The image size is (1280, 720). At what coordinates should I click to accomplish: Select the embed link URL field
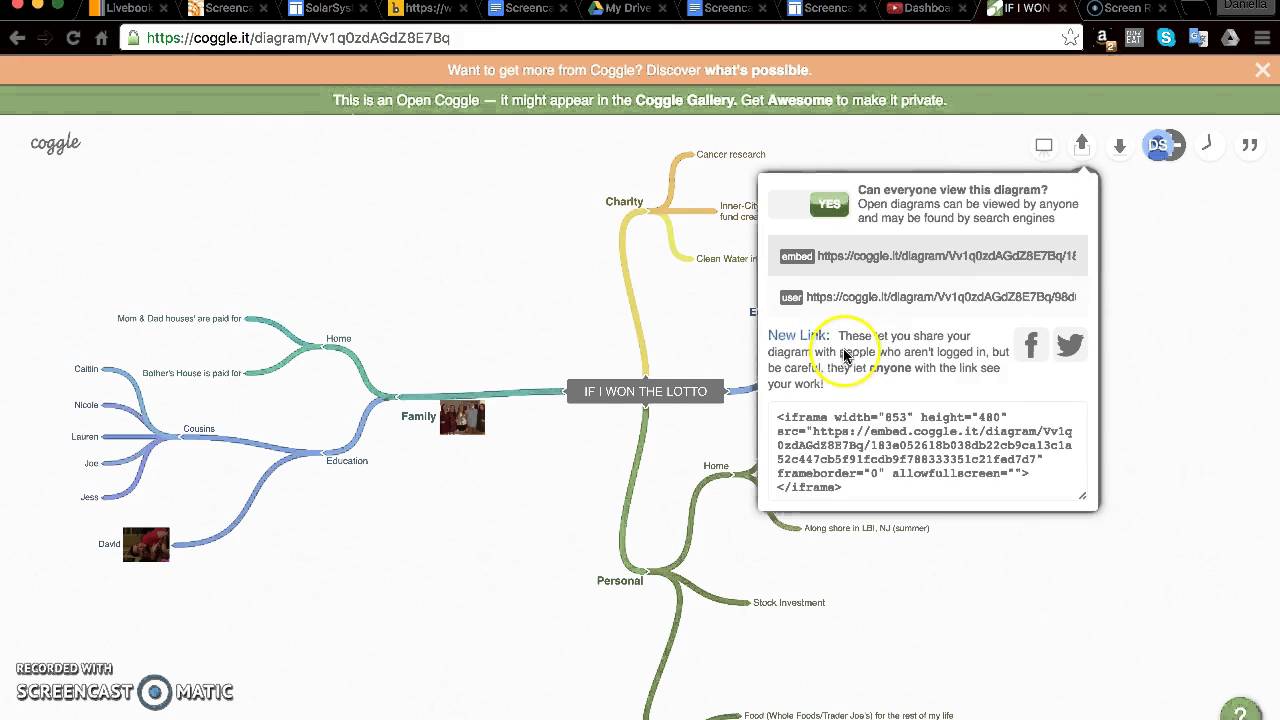[x=928, y=256]
